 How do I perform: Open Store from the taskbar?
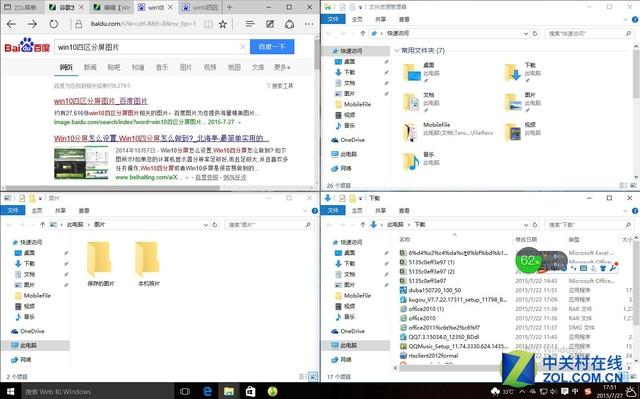coord(250,392)
